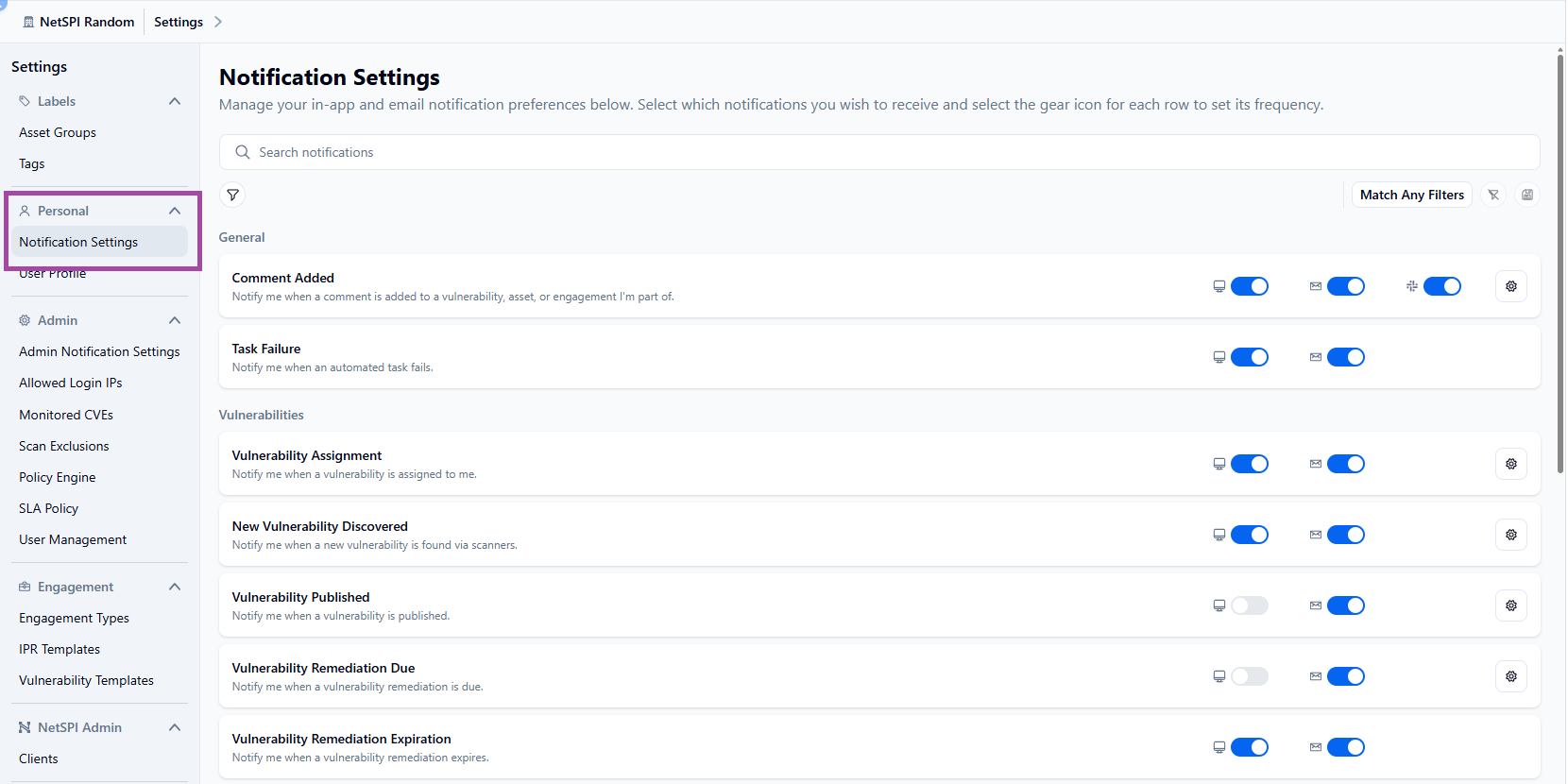
Task: Click the briefcase icon next to Engagement
Action: point(25,587)
